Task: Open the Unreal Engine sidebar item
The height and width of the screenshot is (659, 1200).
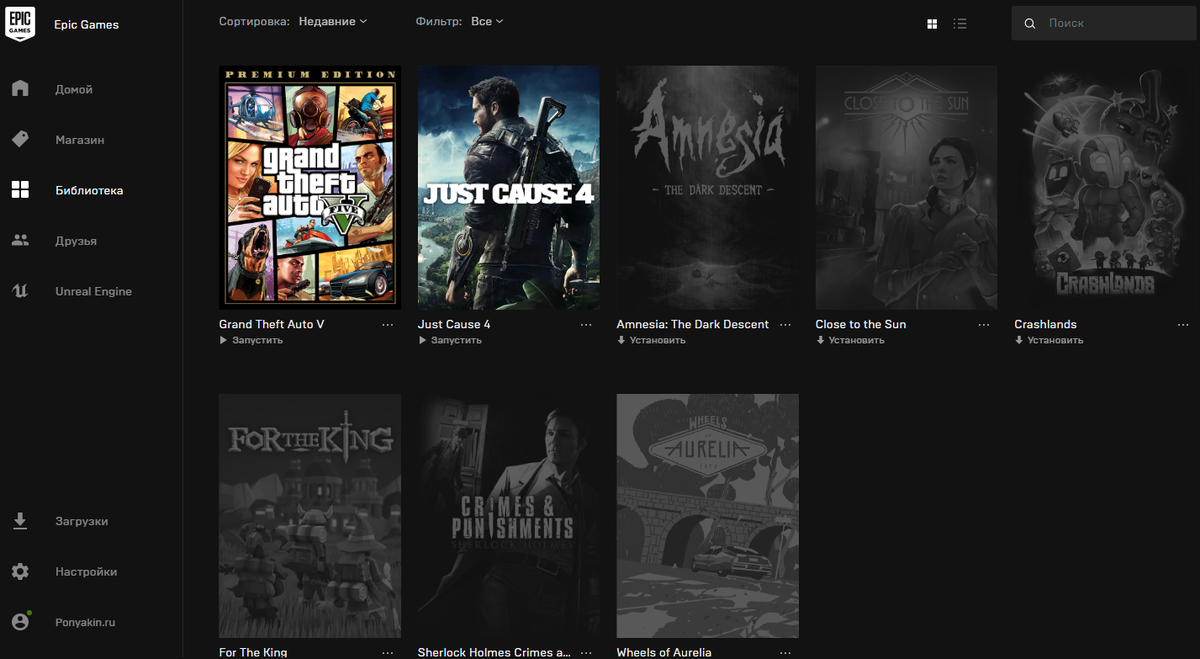Action: [93, 291]
